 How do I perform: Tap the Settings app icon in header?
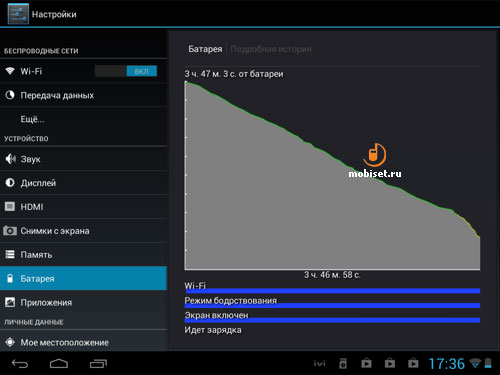[x=18, y=14]
